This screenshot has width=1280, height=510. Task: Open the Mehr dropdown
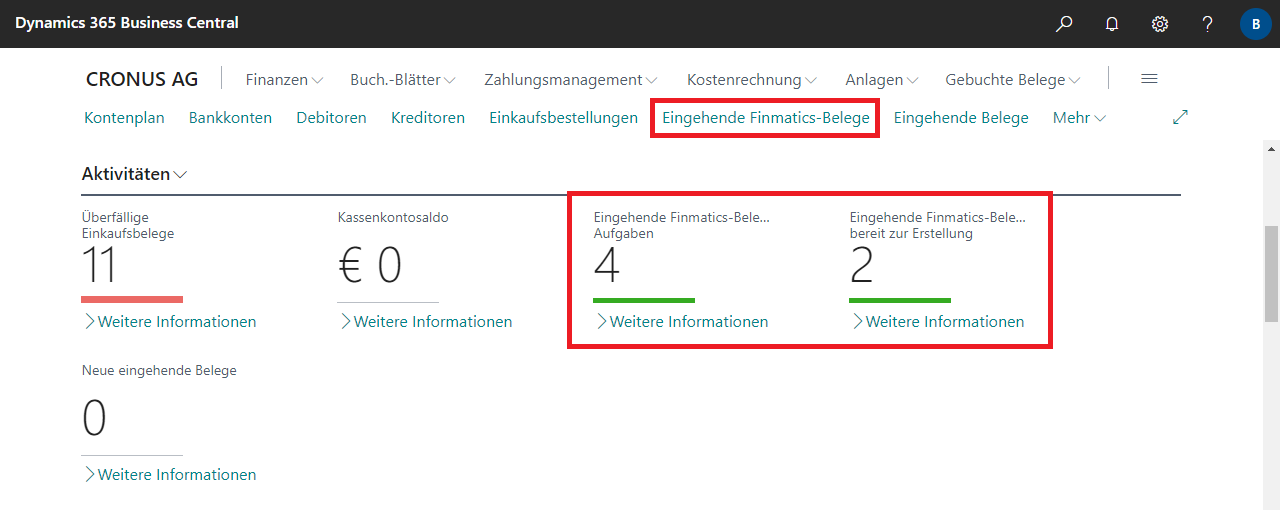point(1079,118)
